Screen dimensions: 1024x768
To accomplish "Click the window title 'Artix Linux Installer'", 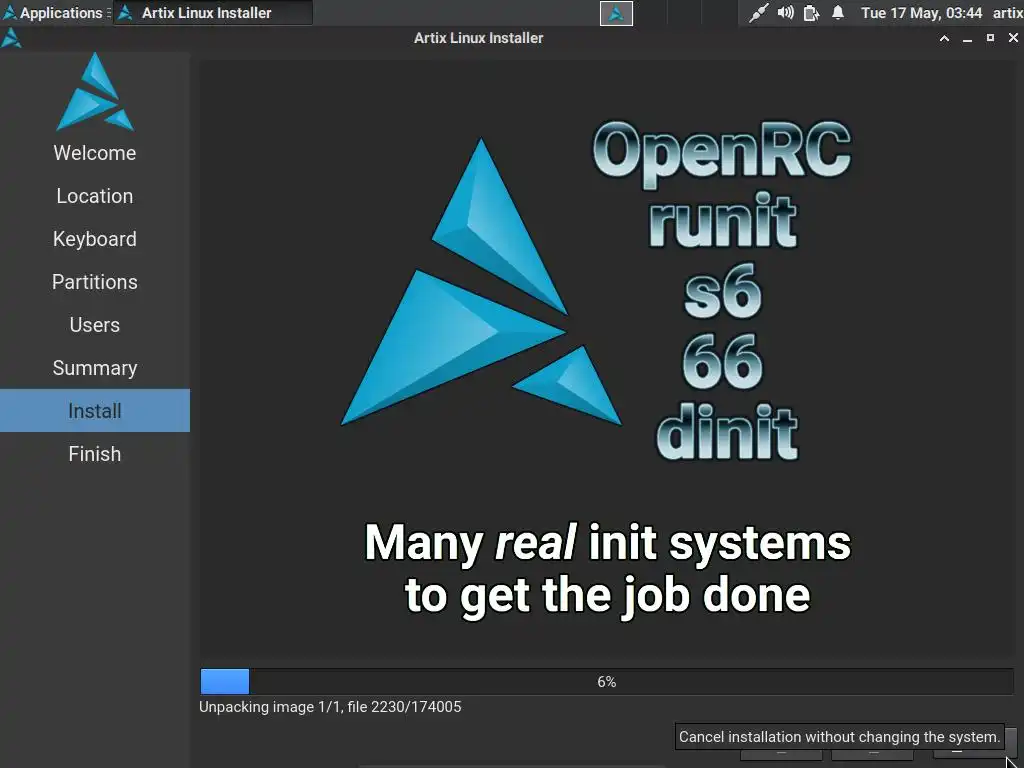I will [x=479, y=38].
